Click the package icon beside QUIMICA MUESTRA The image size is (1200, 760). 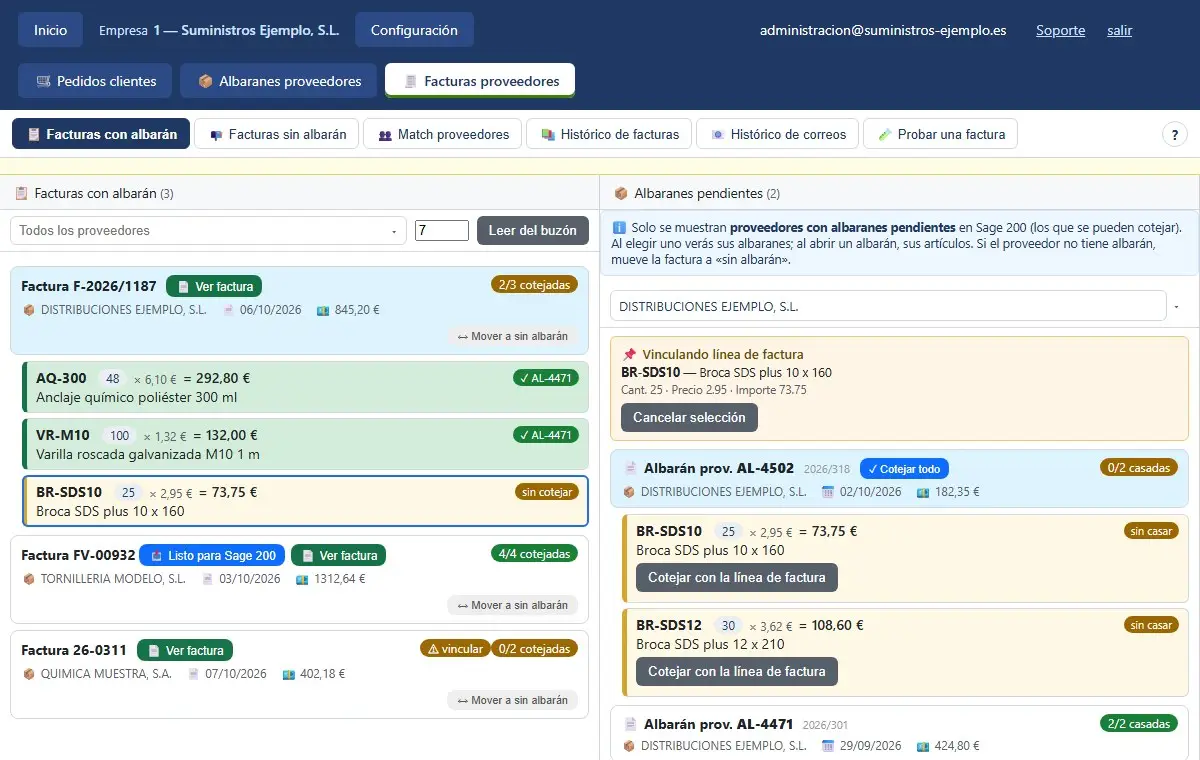(x=29, y=674)
